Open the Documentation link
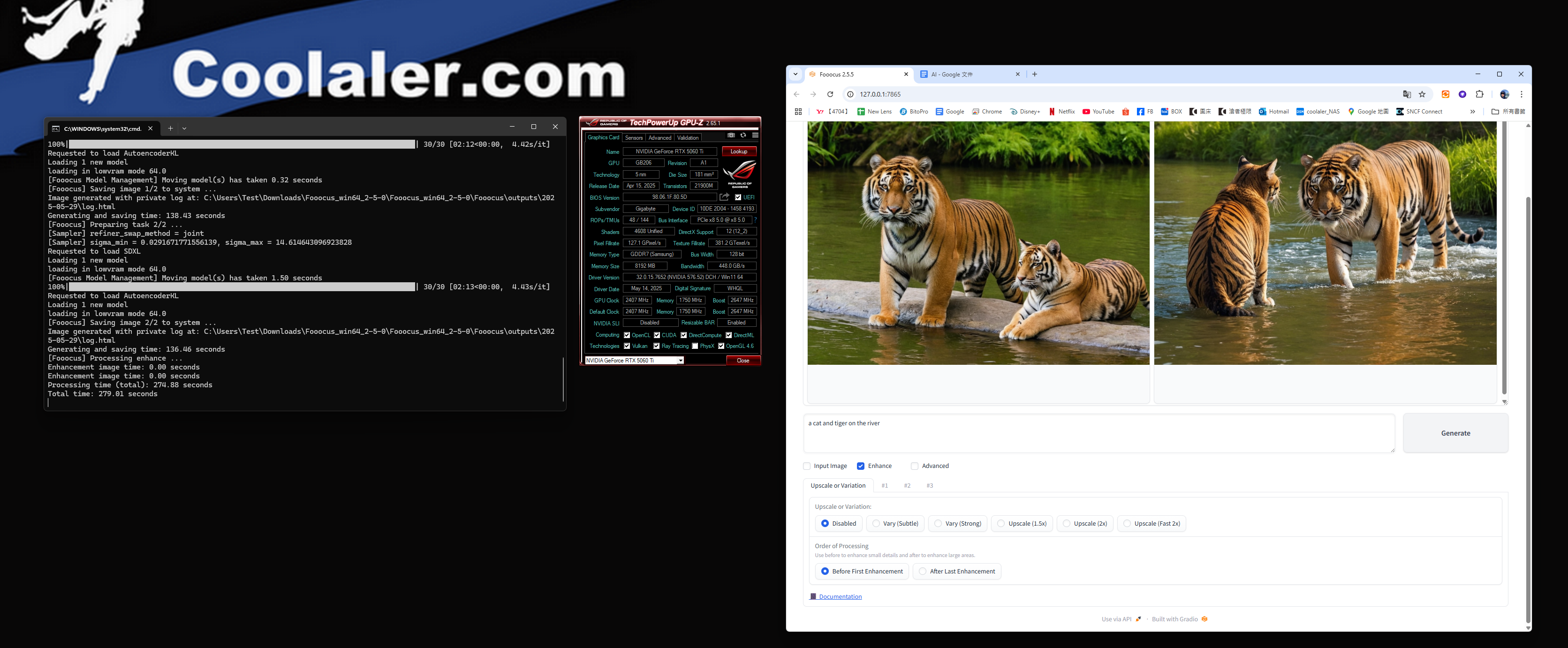The height and width of the screenshot is (648, 1568). pos(835,597)
